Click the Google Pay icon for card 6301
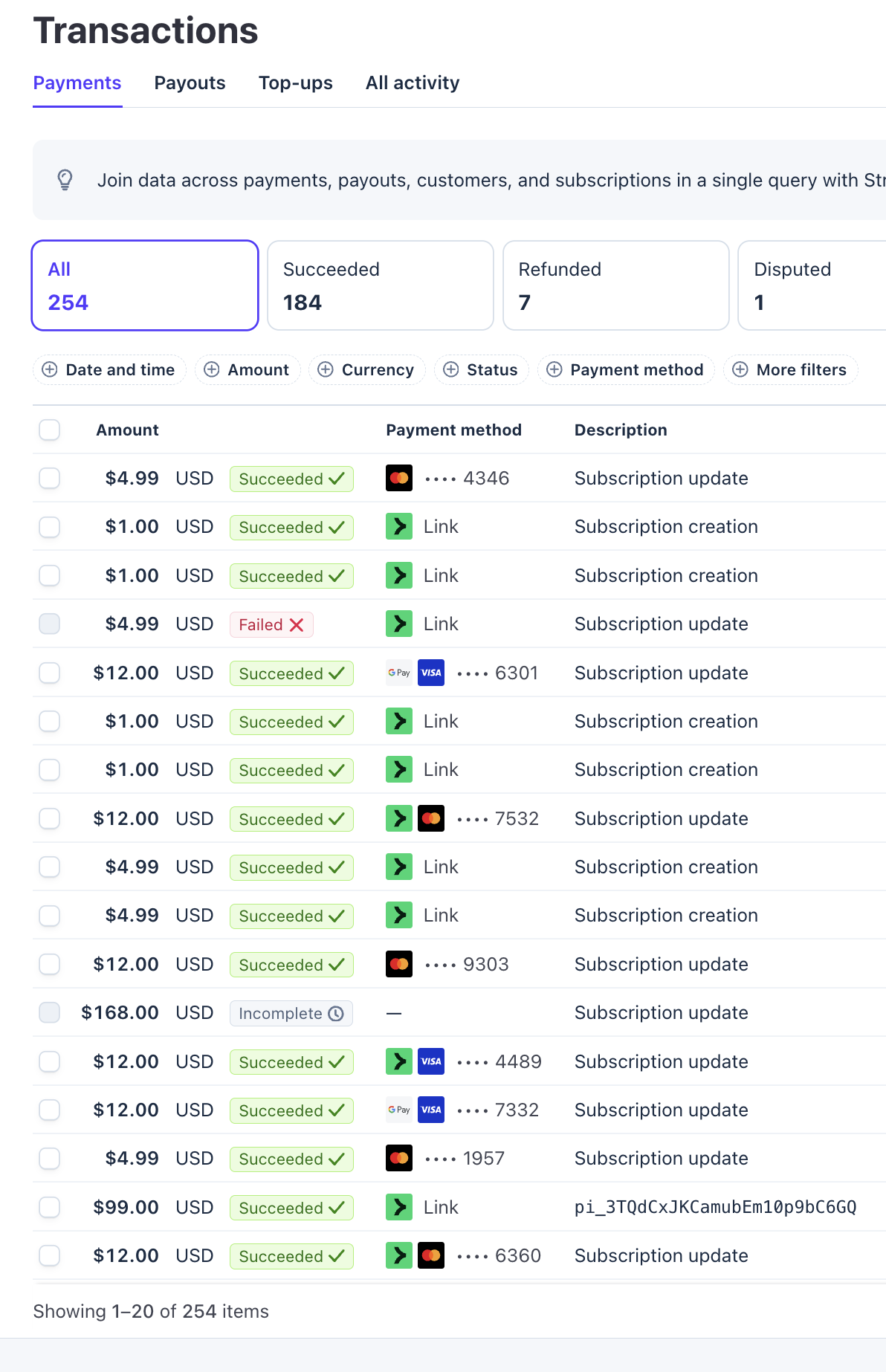 [x=399, y=673]
